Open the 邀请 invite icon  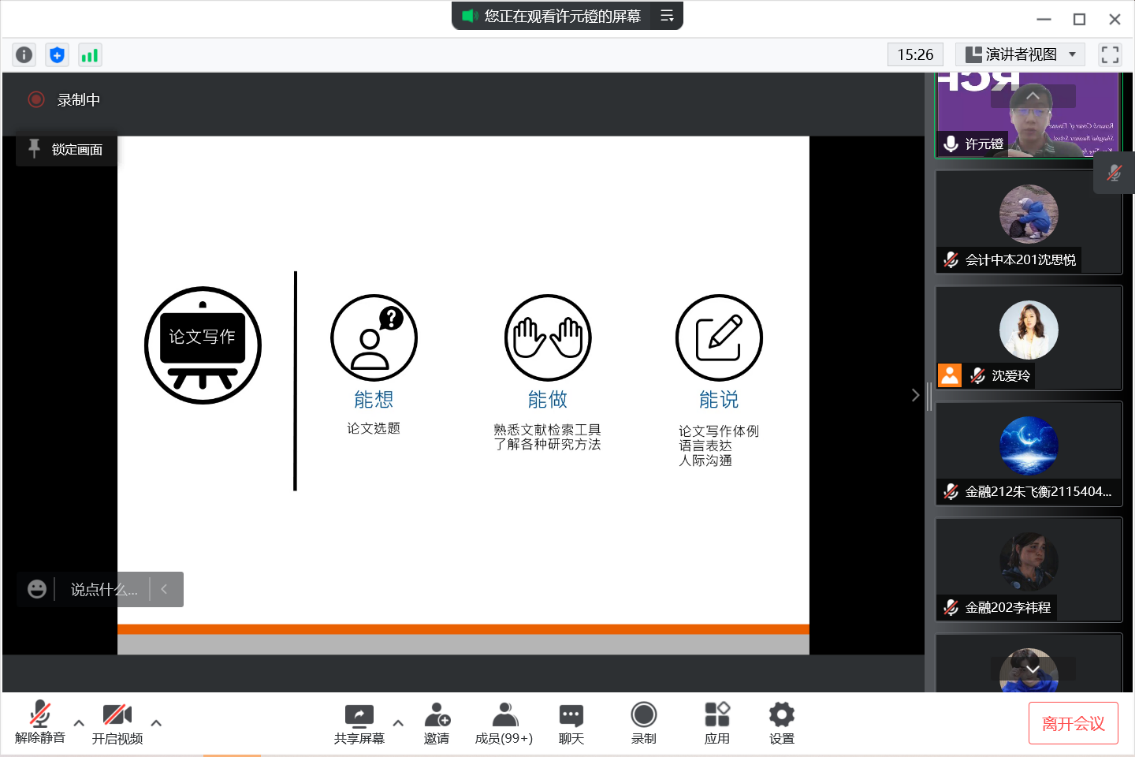436,723
